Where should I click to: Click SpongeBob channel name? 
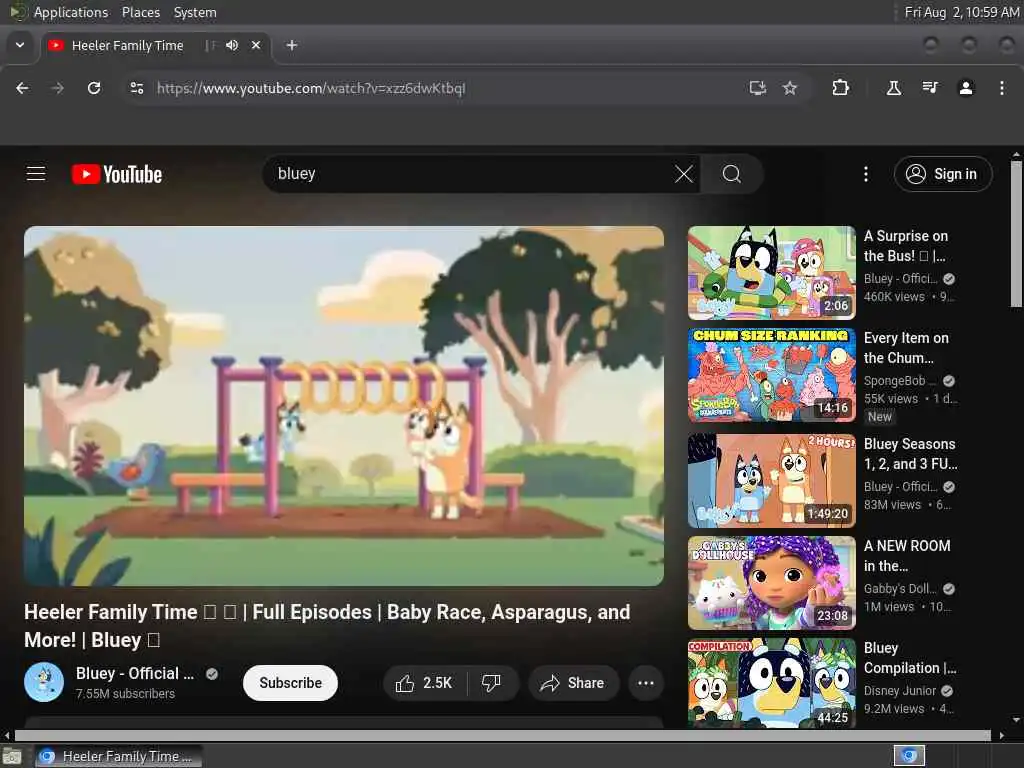(x=899, y=381)
